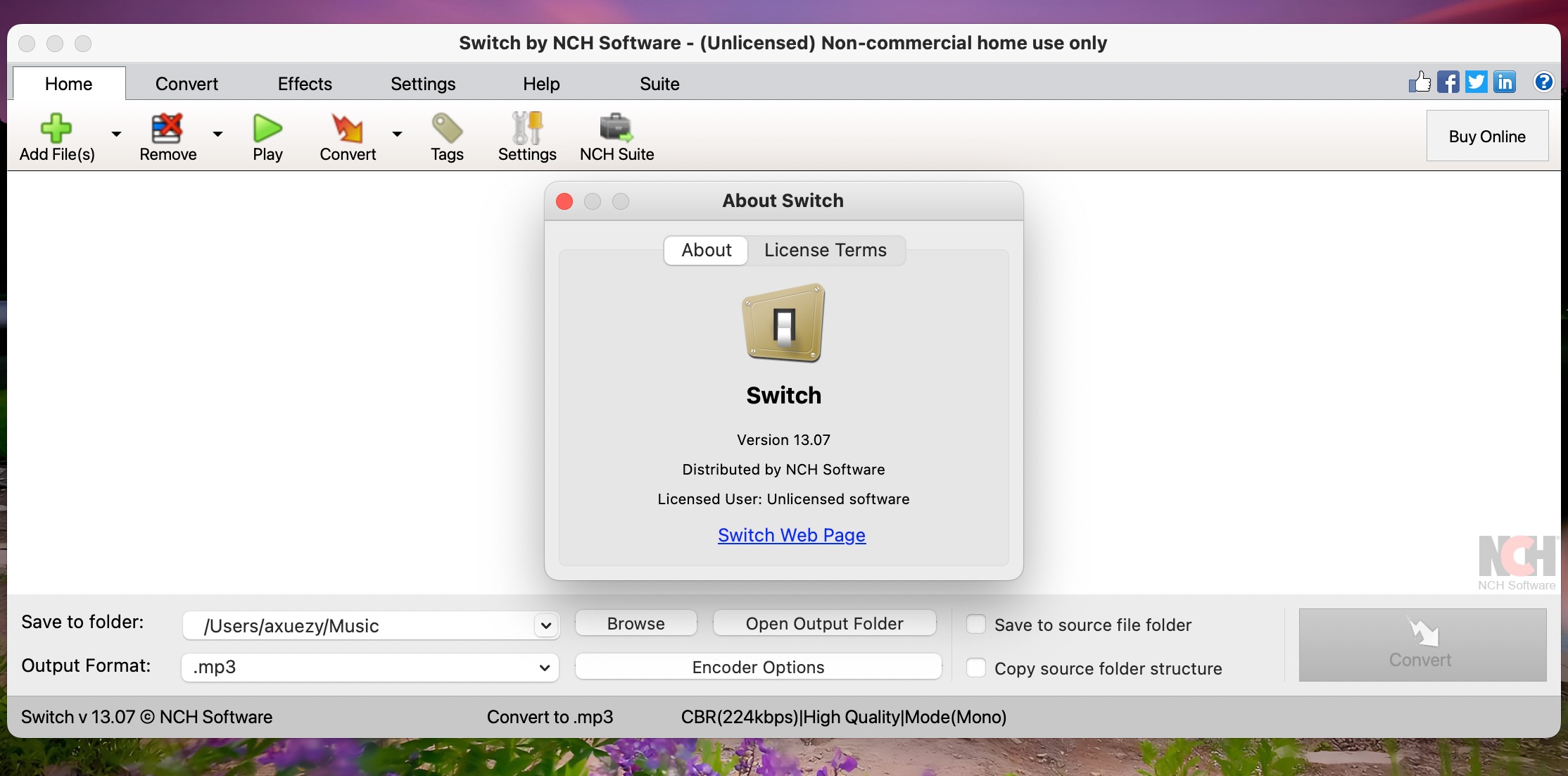Open the Effects tab
Viewport: 1568px width, 776px height.
pyautogui.click(x=305, y=84)
